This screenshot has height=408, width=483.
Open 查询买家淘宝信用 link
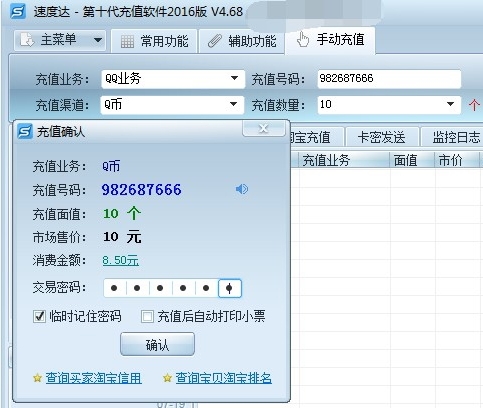point(93,378)
